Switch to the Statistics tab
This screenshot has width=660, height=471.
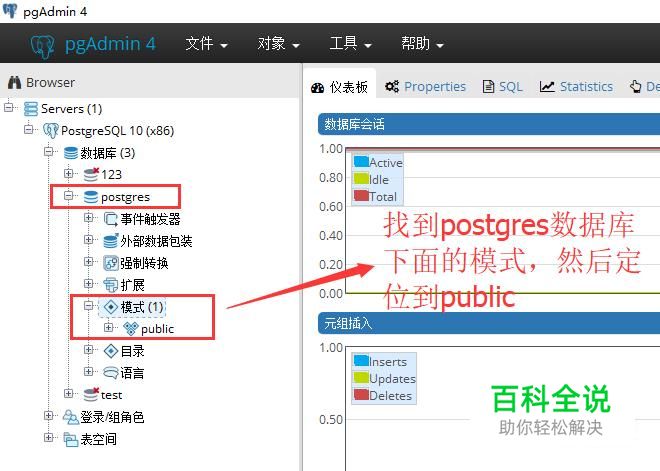click(x=576, y=86)
